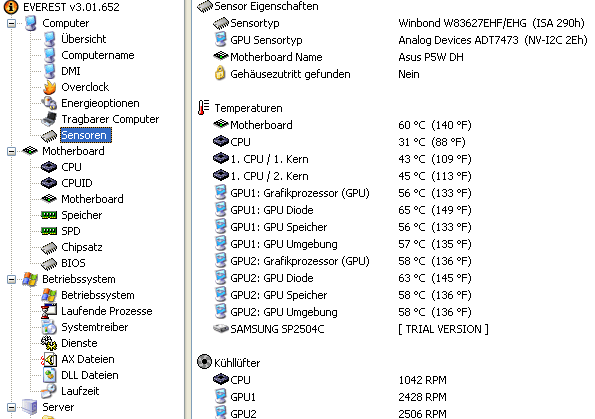This screenshot has width=595, height=419.
Task: Open the CPUID page in the tree
Action: 77,183
